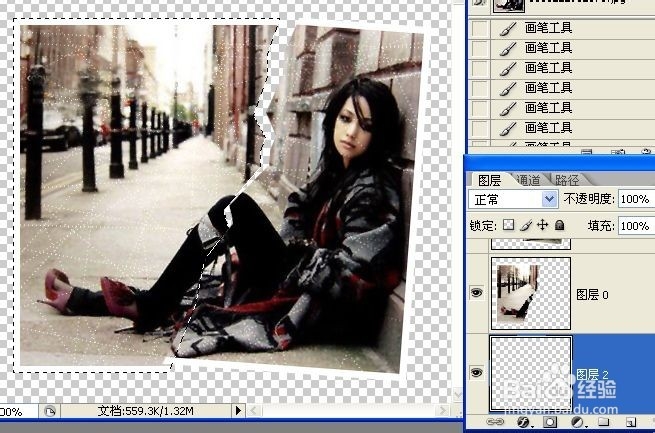Switch to the 路径 tab
This screenshot has width=655, height=433.
pos(567,180)
